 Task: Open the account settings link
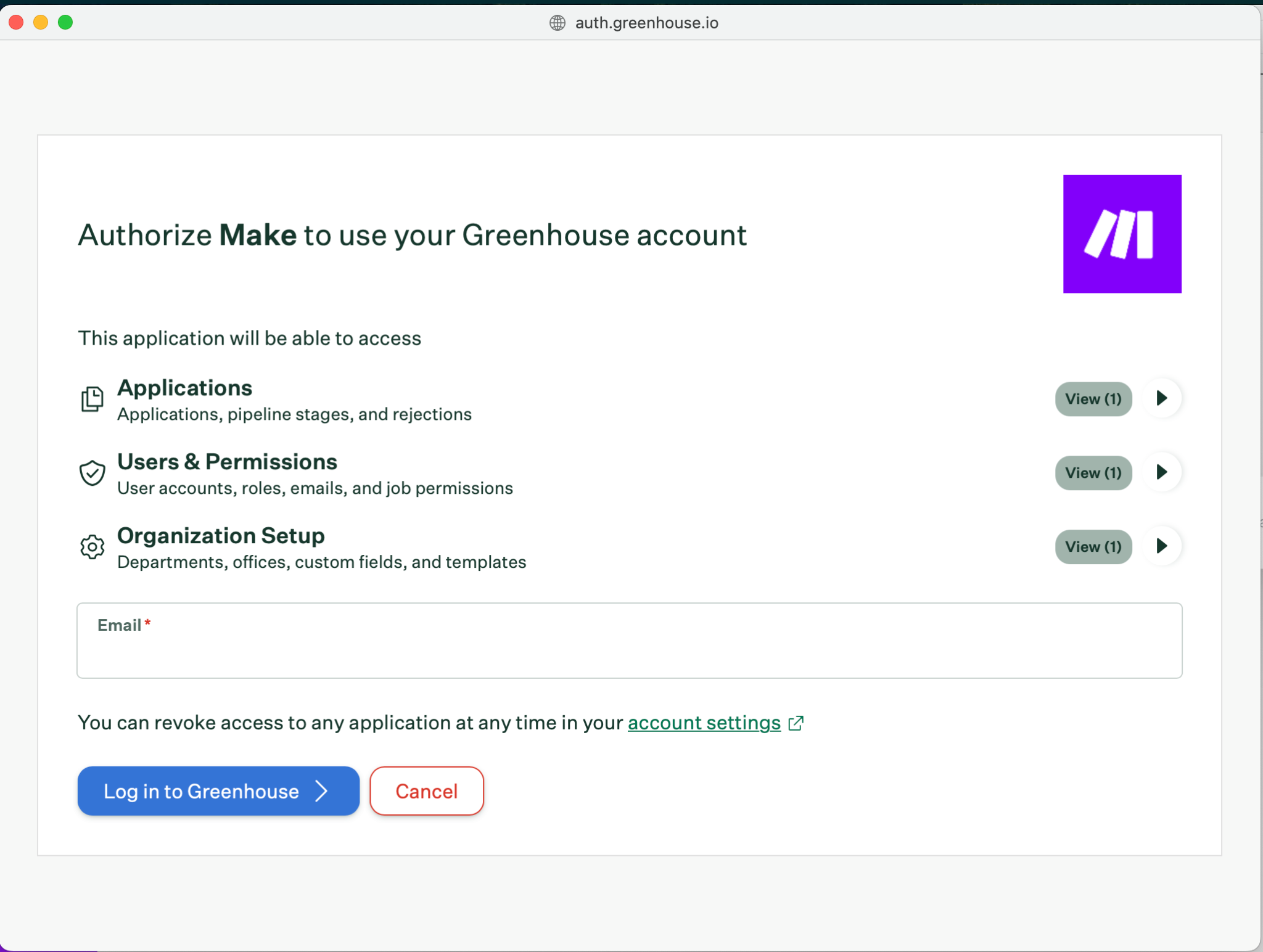point(704,723)
